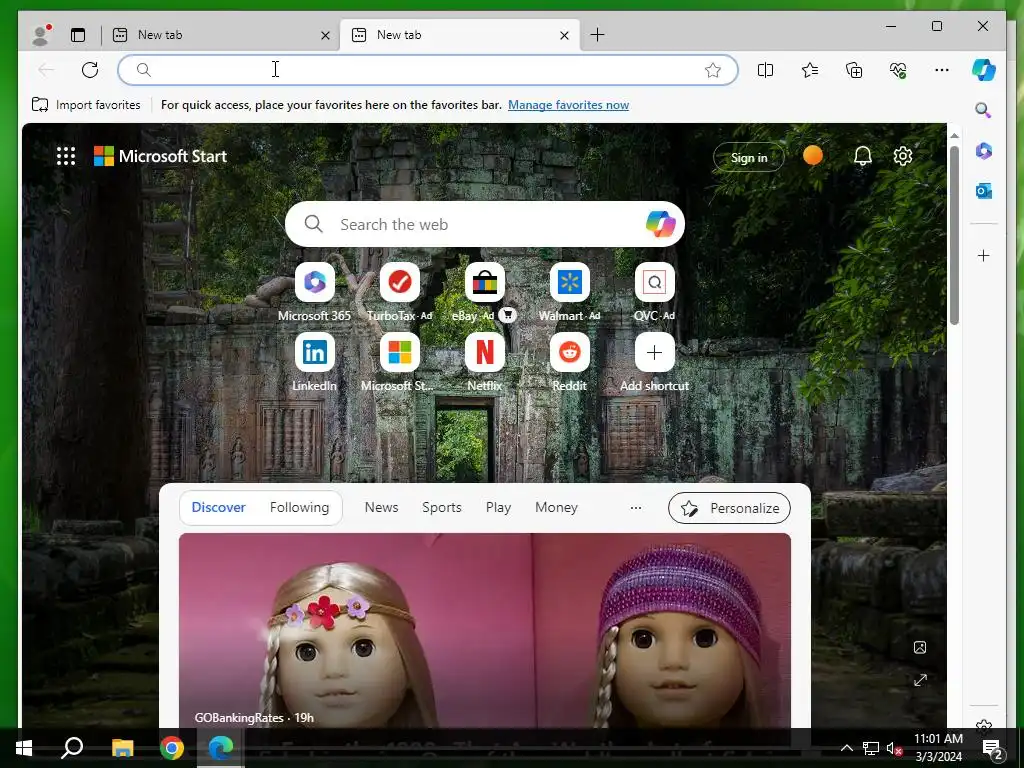1024x768 pixels.
Task: Open Settings and more ellipsis menu
Action: tap(942, 70)
